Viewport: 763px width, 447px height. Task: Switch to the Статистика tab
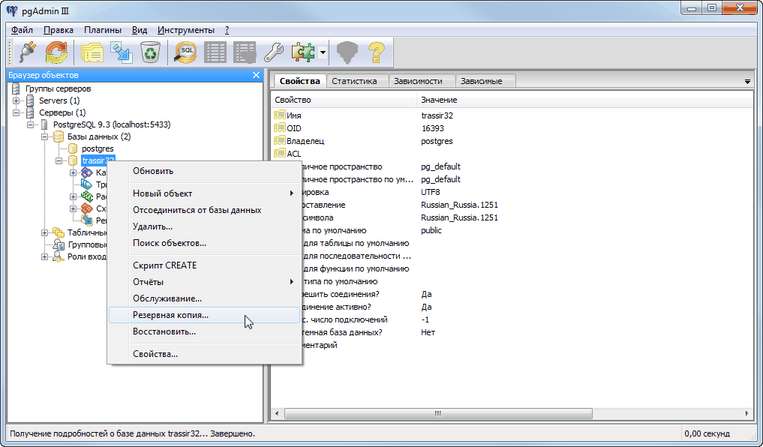[353, 81]
